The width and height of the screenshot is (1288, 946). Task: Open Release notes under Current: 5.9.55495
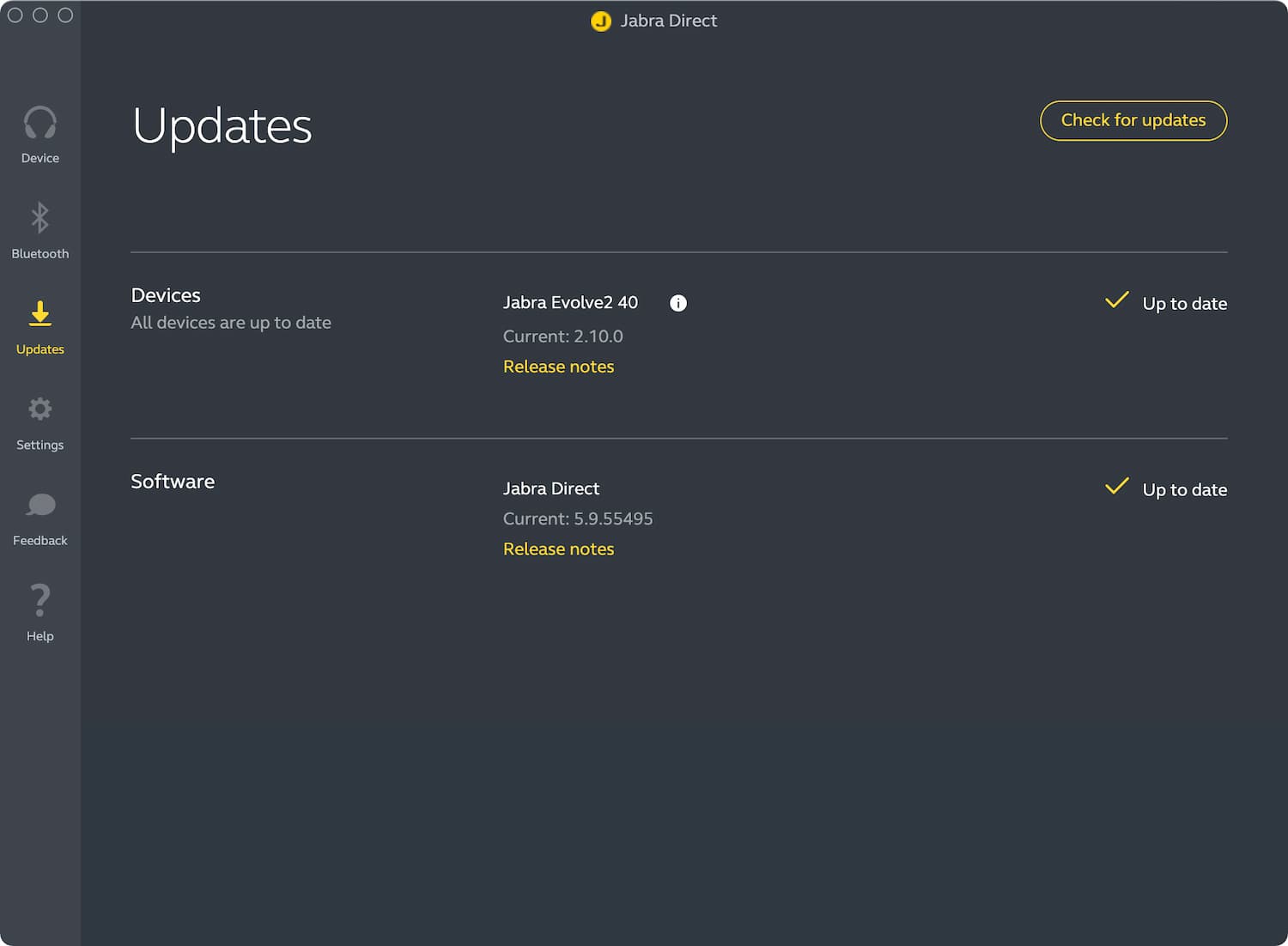pyautogui.click(x=559, y=549)
